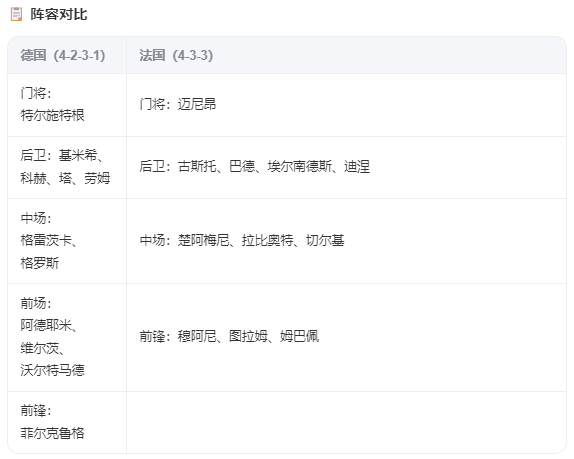
Task: Click Germany defenders cell with 基米希
Action: coord(67,168)
